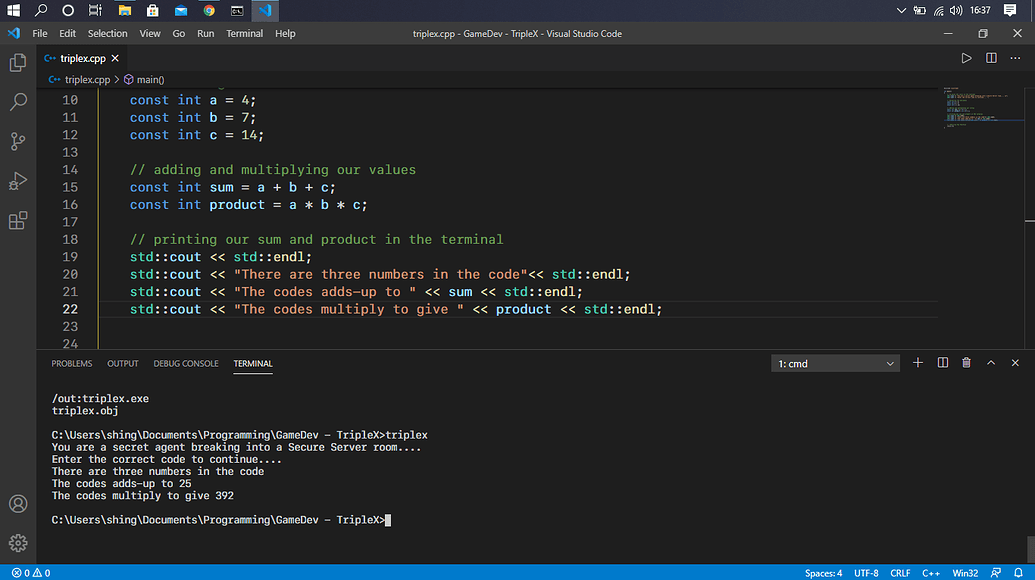
Task: Add a new terminal with plus icon
Action: click(918, 363)
